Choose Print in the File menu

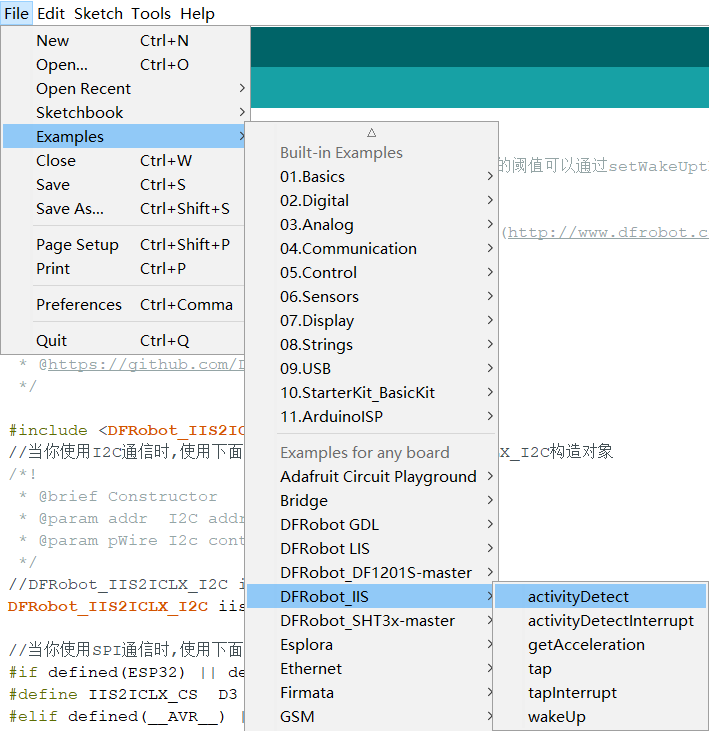click(x=124, y=269)
